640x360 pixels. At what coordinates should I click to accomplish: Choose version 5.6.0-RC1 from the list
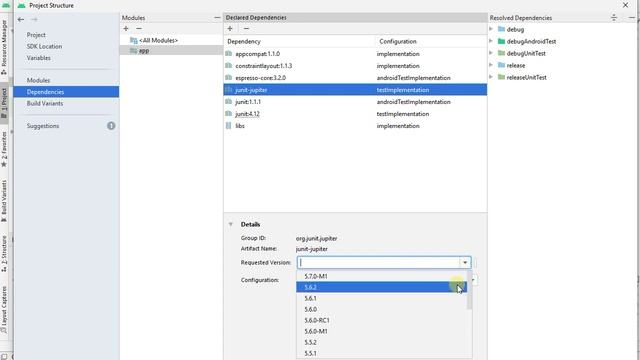click(381, 320)
